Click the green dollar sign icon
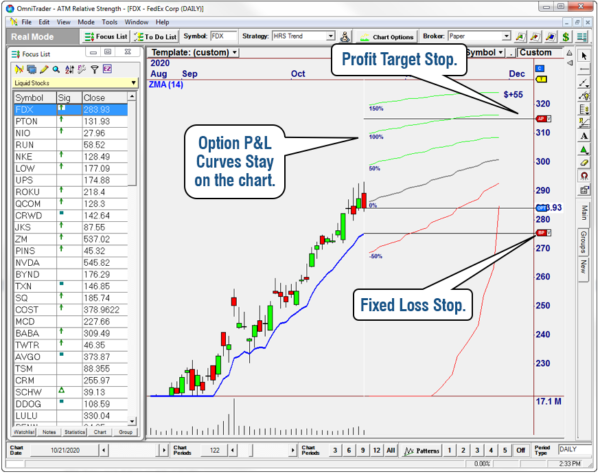Screen dimensions: 600x474 [x=566, y=37]
